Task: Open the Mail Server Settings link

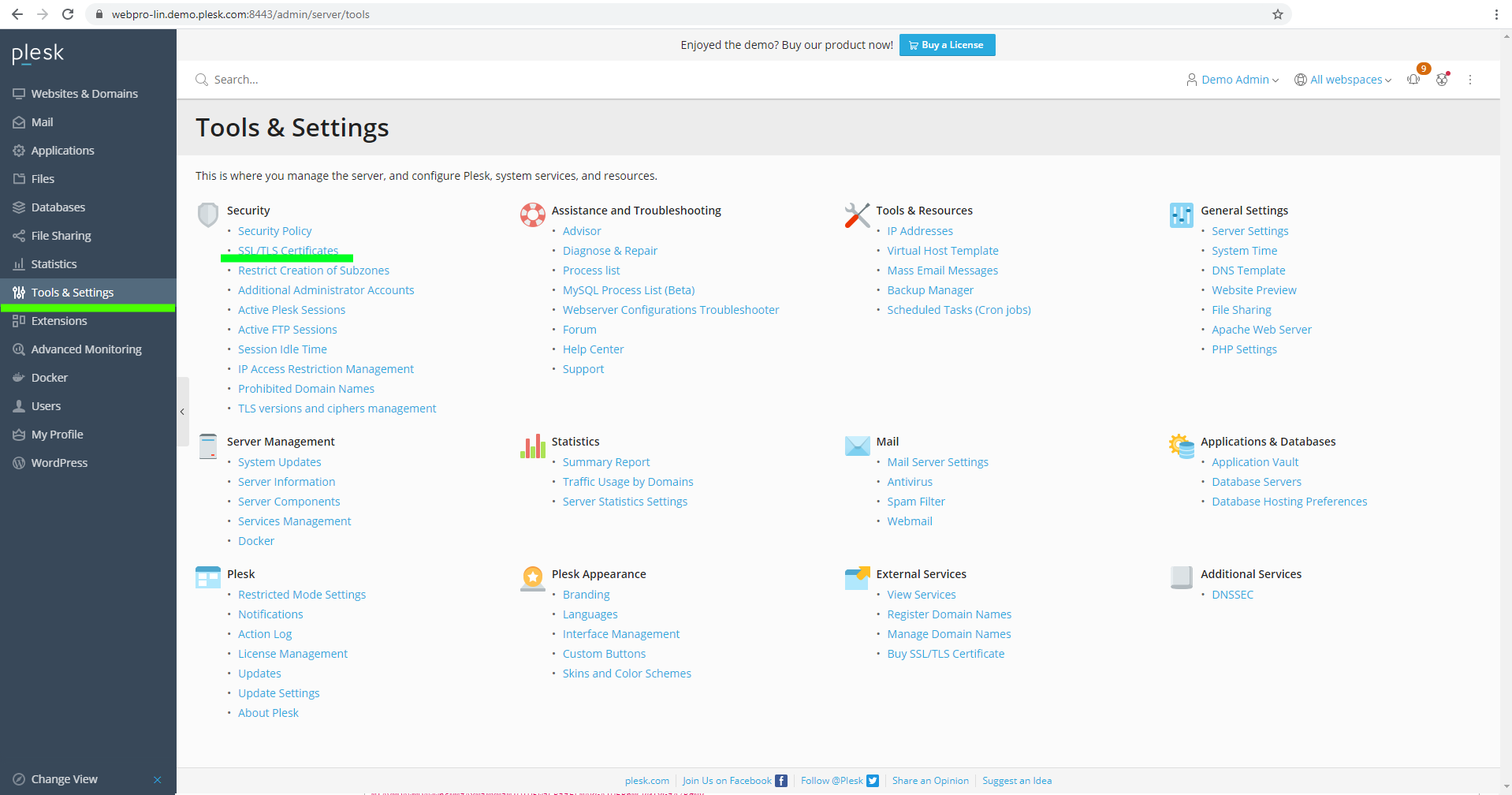Action: click(938, 462)
